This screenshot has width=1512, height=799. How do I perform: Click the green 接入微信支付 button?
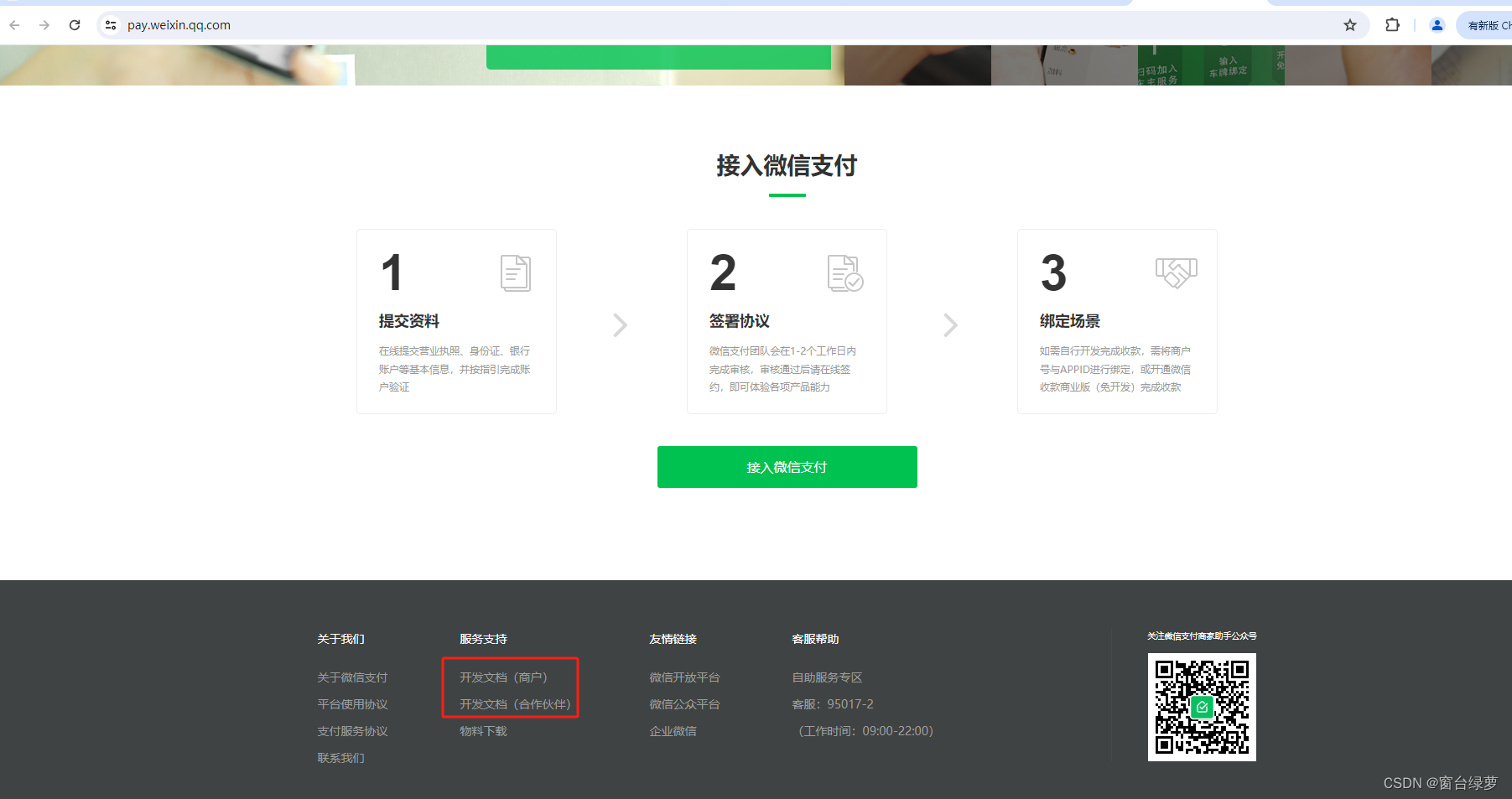point(787,467)
